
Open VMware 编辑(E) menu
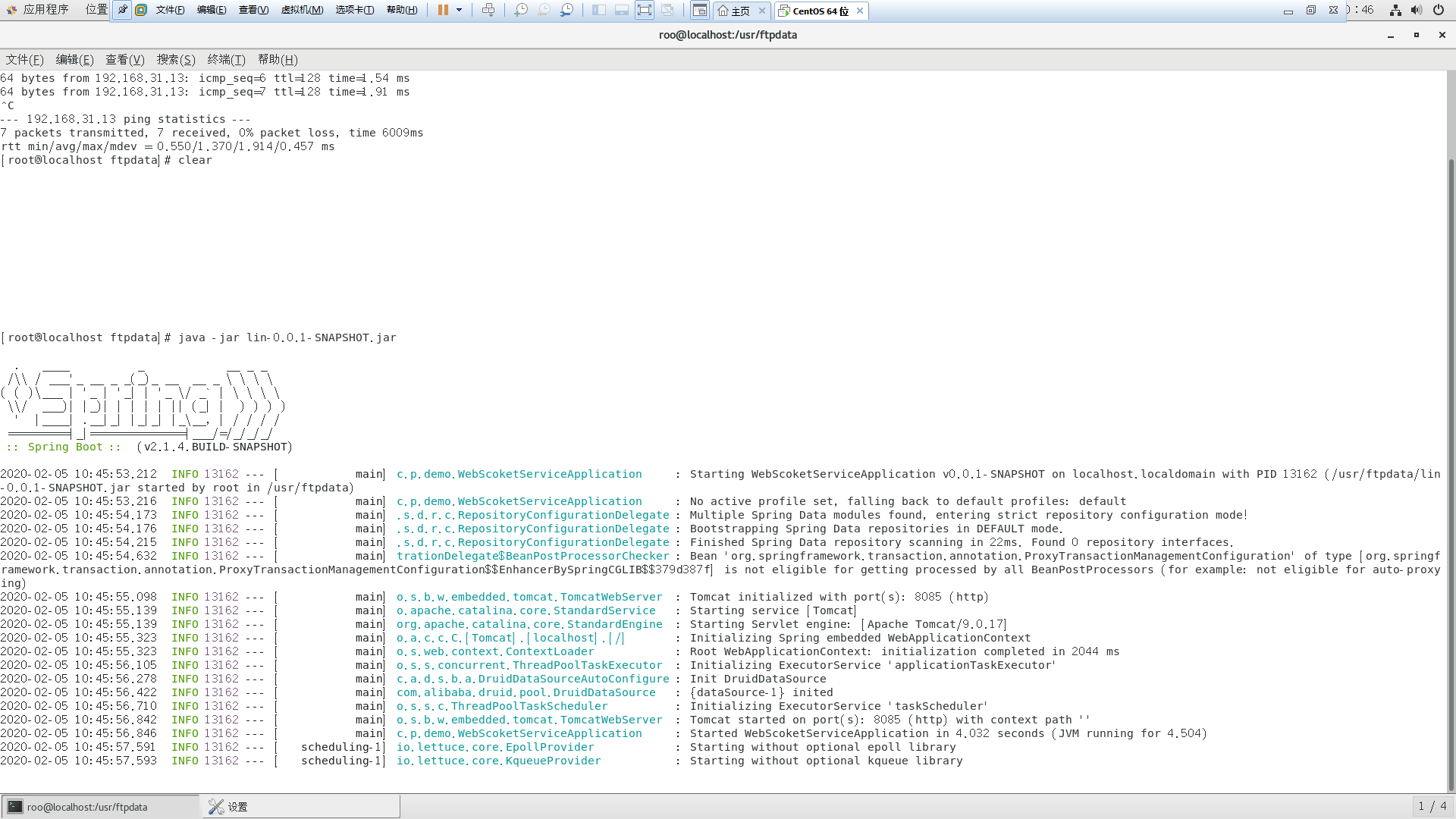[x=212, y=10]
